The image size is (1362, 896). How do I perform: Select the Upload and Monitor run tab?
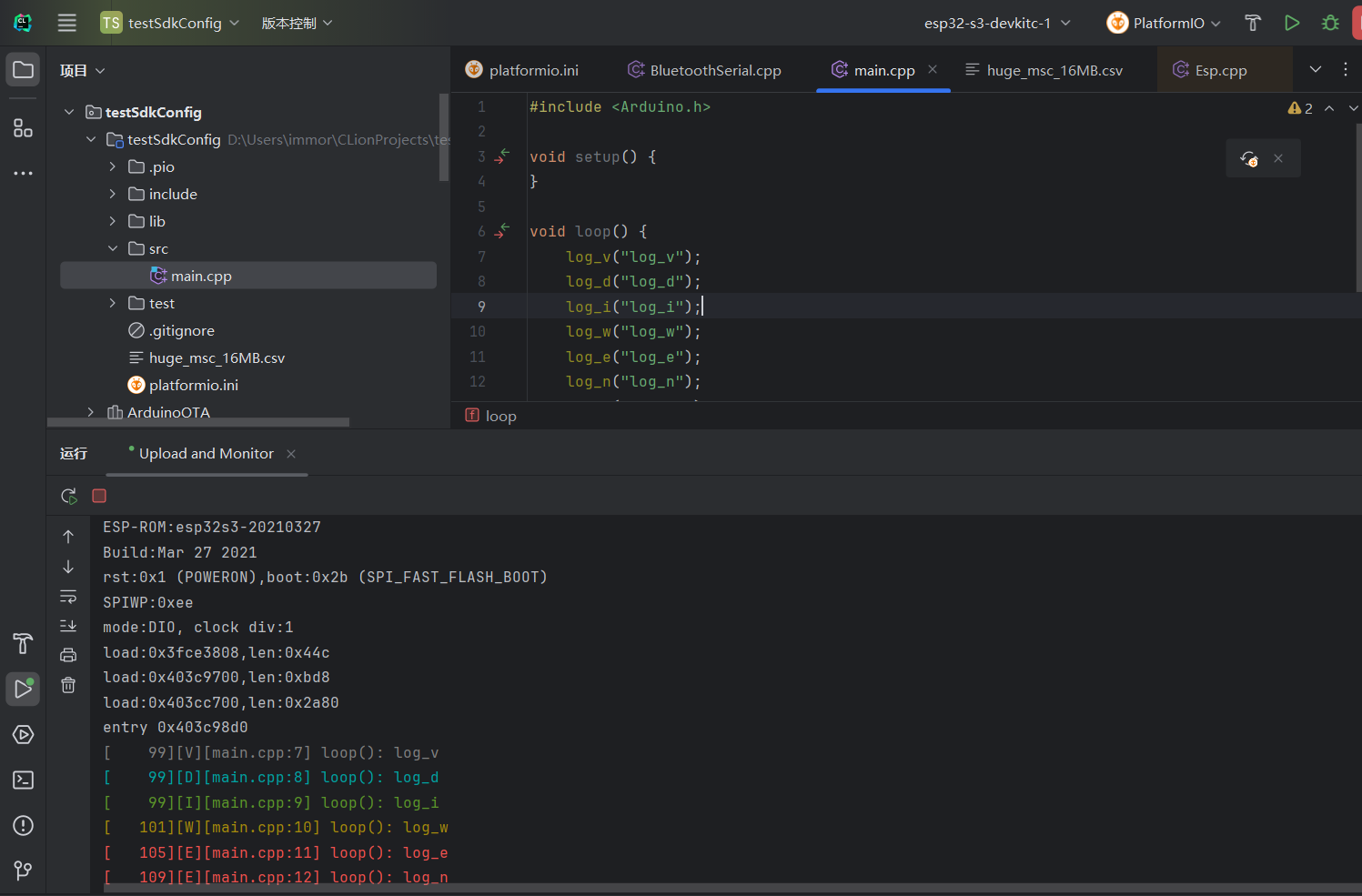click(206, 453)
